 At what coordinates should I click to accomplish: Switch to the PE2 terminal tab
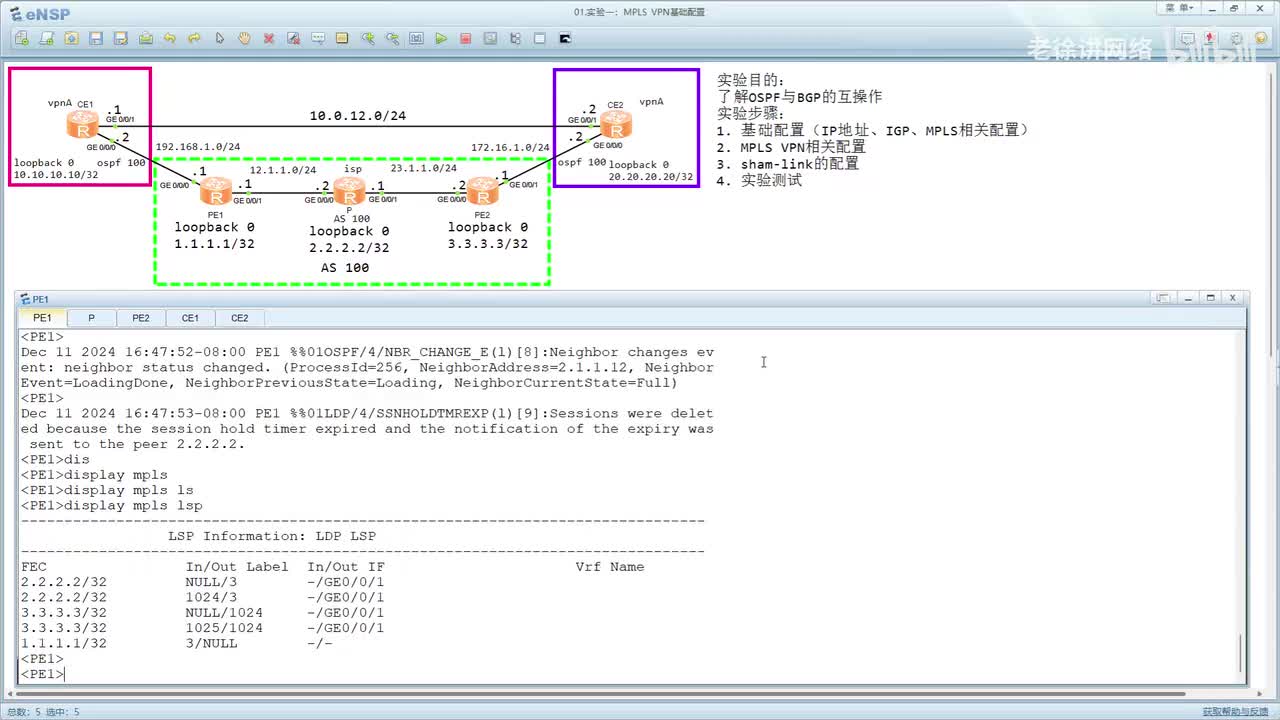141,318
